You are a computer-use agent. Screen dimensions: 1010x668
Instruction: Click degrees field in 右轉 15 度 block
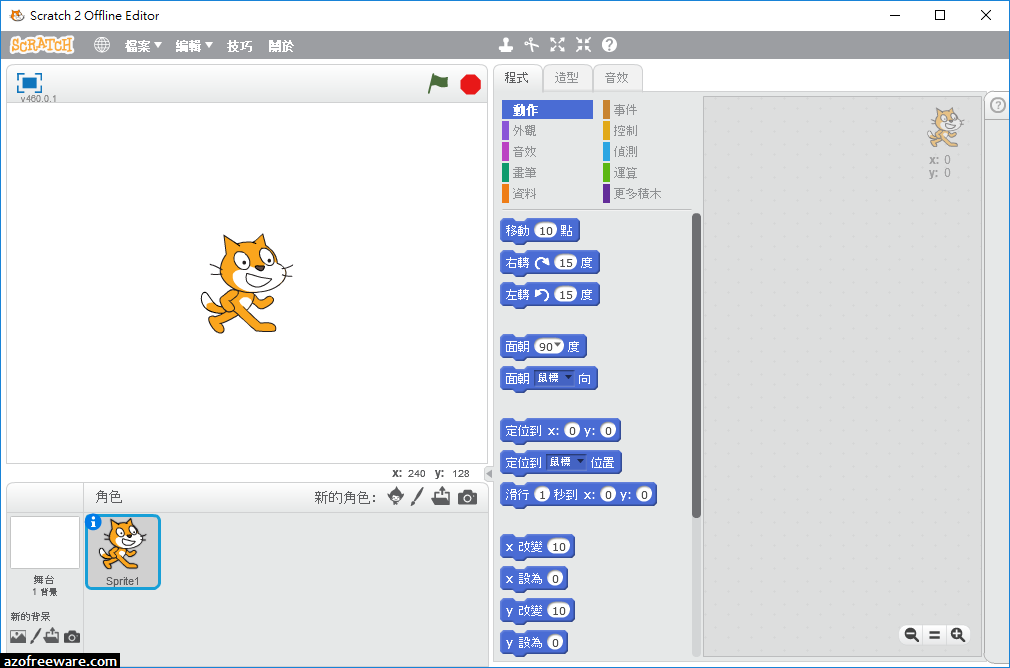pyautogui.click(x=566, y=262)
